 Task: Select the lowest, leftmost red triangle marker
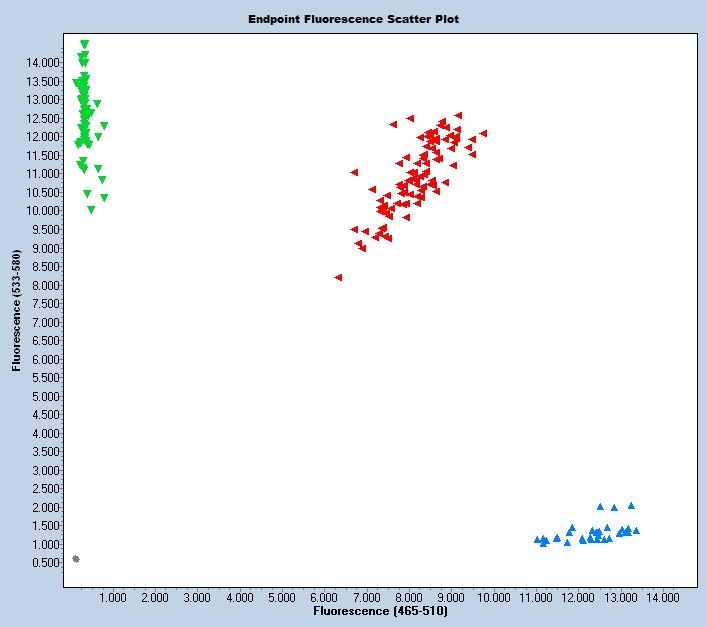[x=339, y=277]
